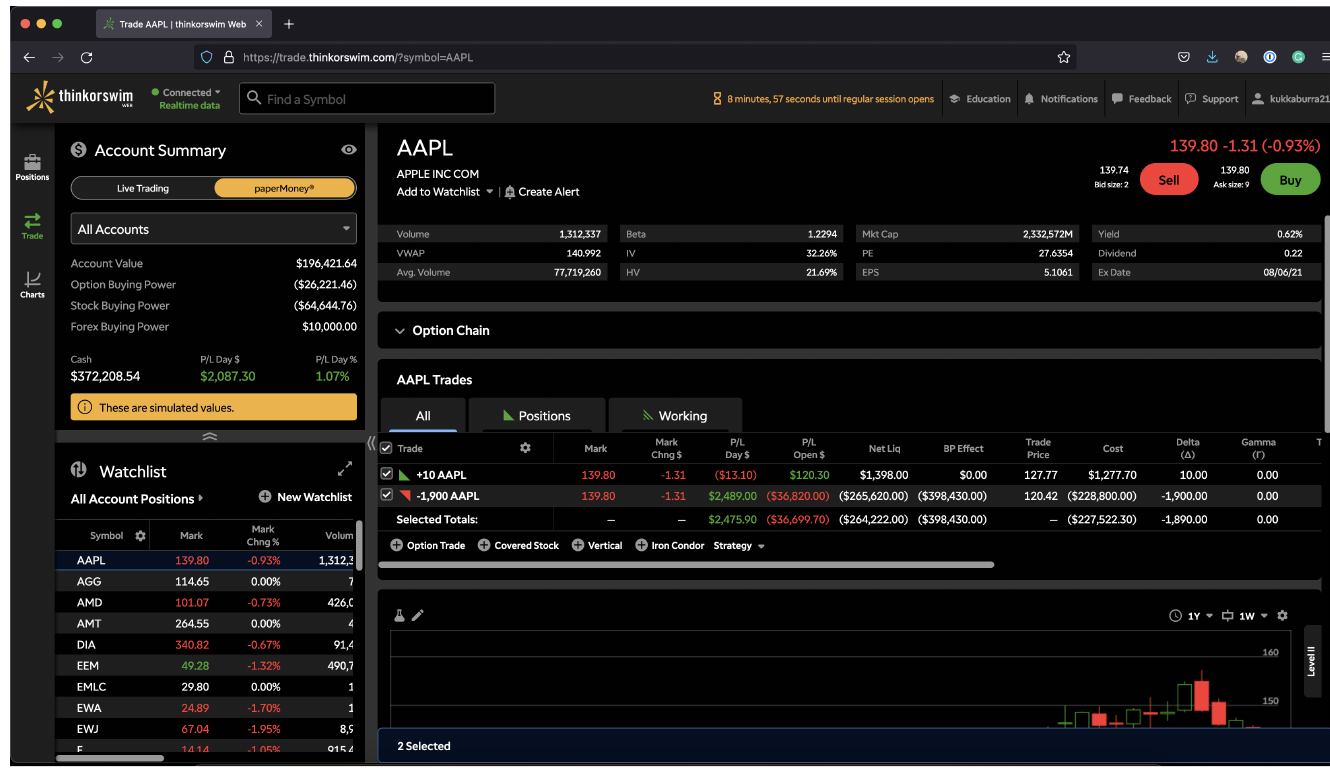This screenshot has height=780, width=1330.
Task: Select the All trades tab
Action: 423,416
